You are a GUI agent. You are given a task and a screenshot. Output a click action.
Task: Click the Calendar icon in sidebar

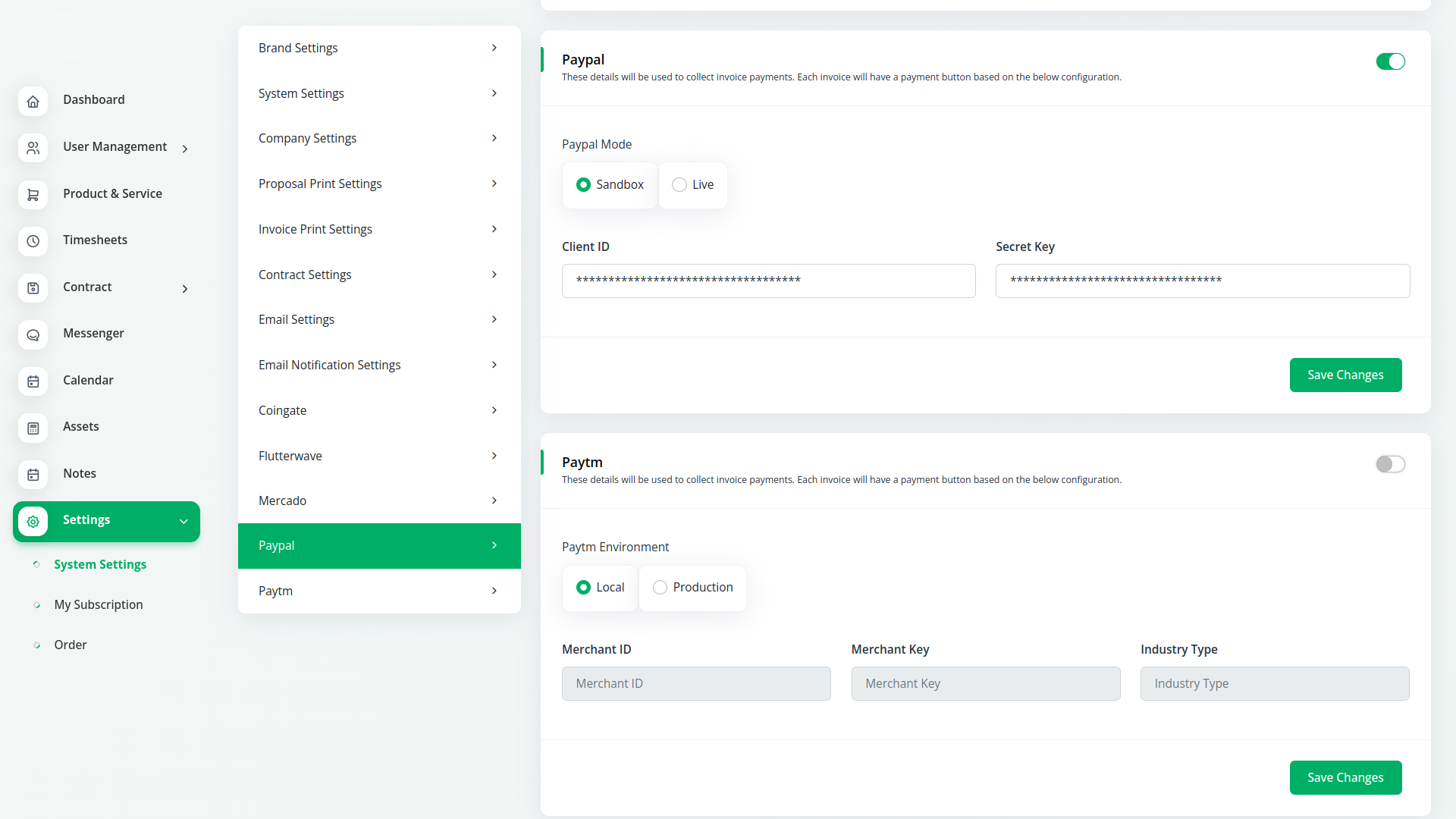coord(33,381)
